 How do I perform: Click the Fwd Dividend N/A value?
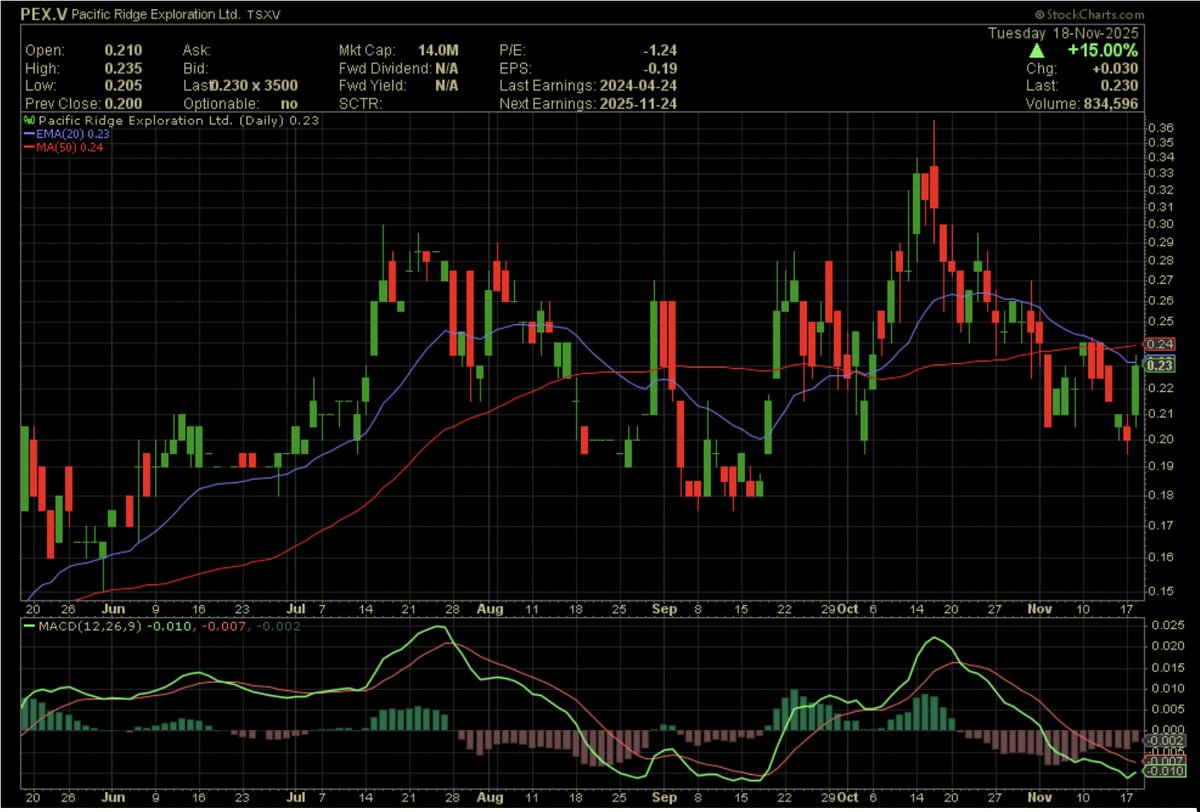click(446, 68)
